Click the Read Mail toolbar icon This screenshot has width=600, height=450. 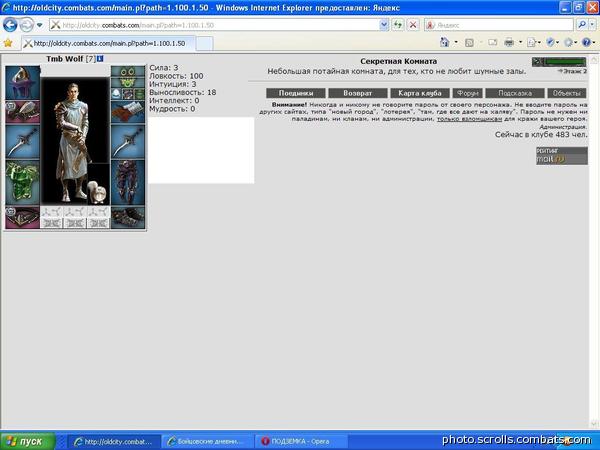pos(492,42)
